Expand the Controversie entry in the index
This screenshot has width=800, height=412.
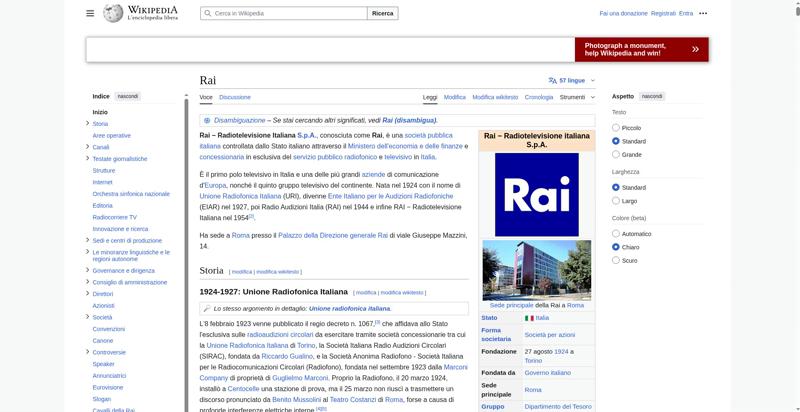[x=88, y=352]
